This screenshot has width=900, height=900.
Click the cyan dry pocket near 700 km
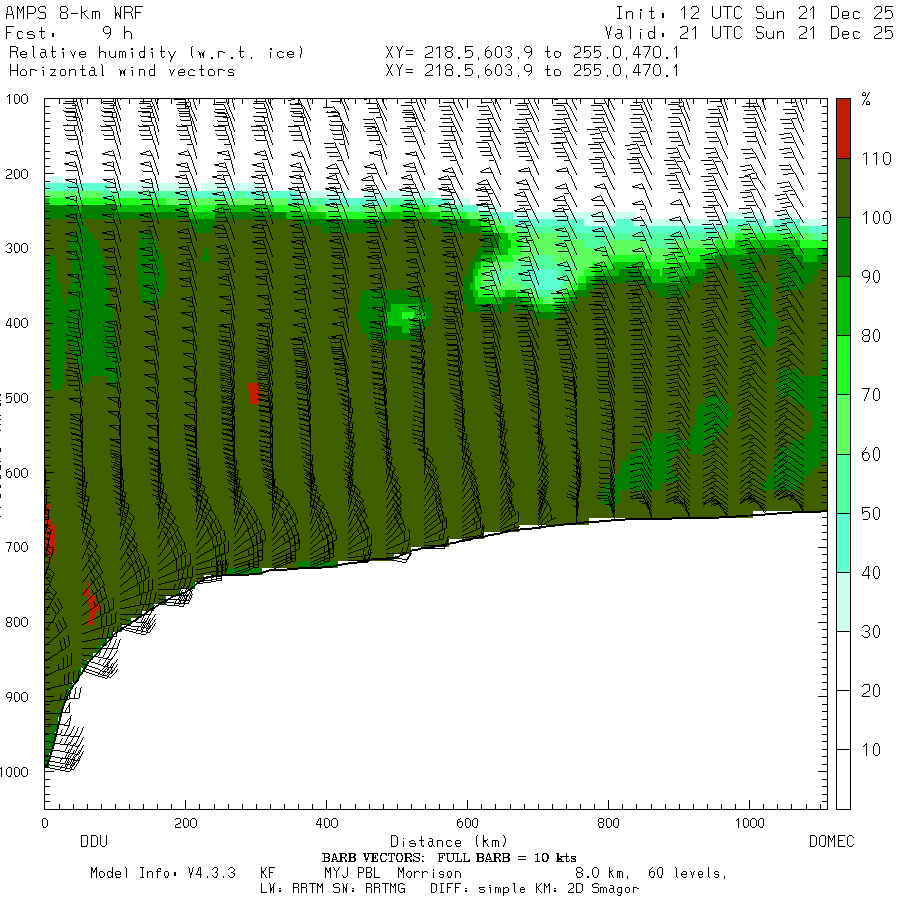(545, 278)
